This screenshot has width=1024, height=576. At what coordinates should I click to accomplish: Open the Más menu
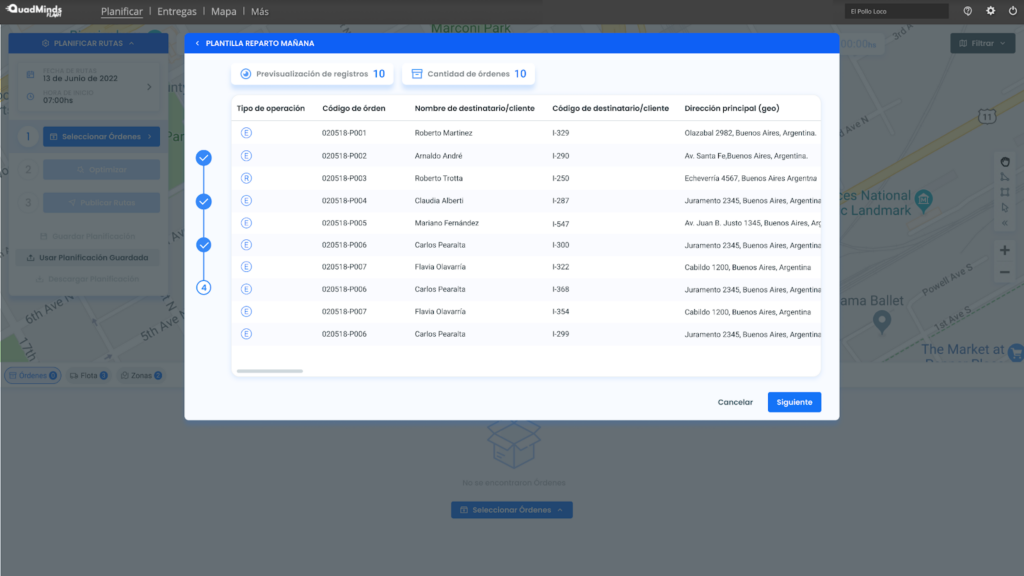259,11
